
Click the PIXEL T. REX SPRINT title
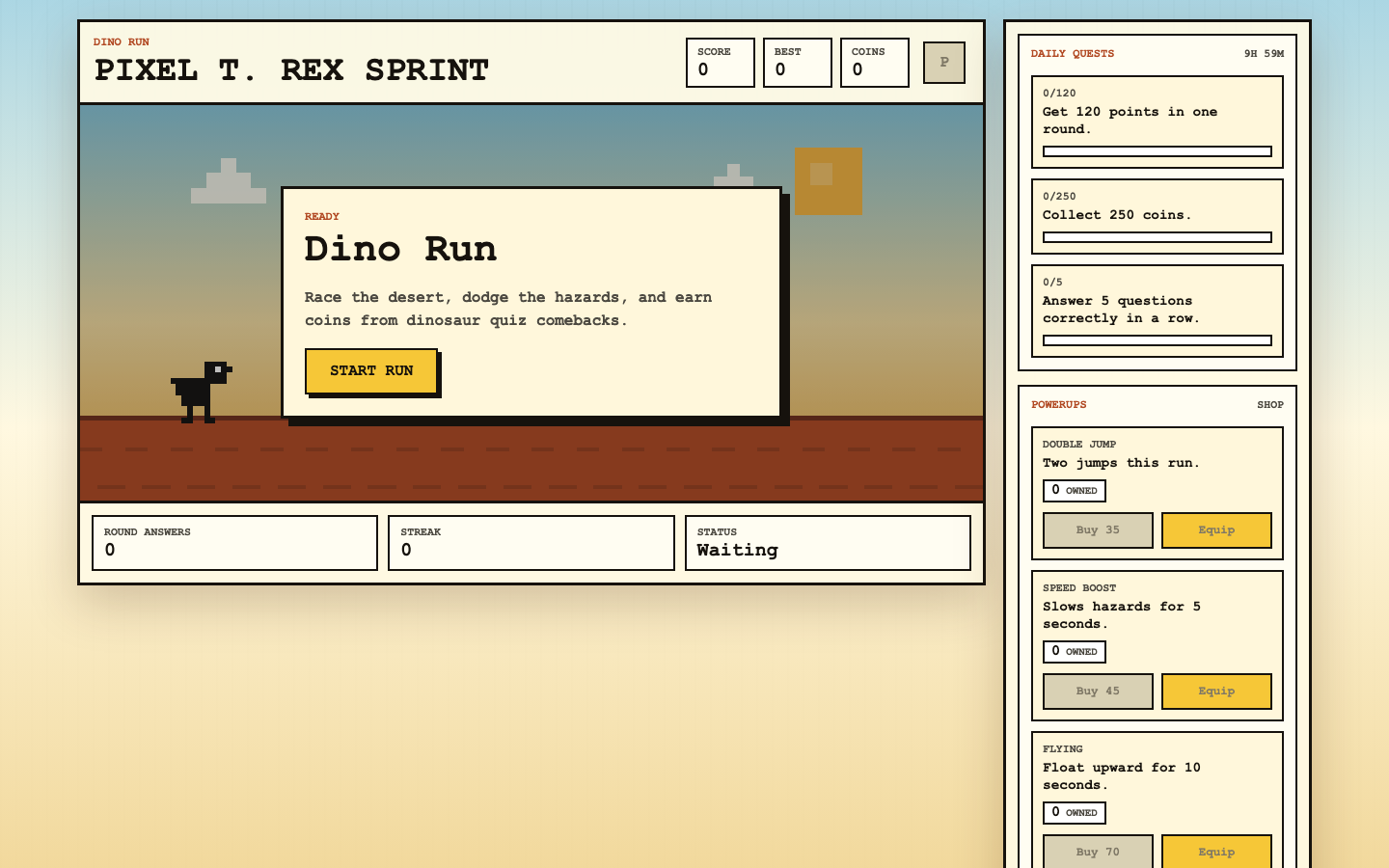(x=291, y=70)
